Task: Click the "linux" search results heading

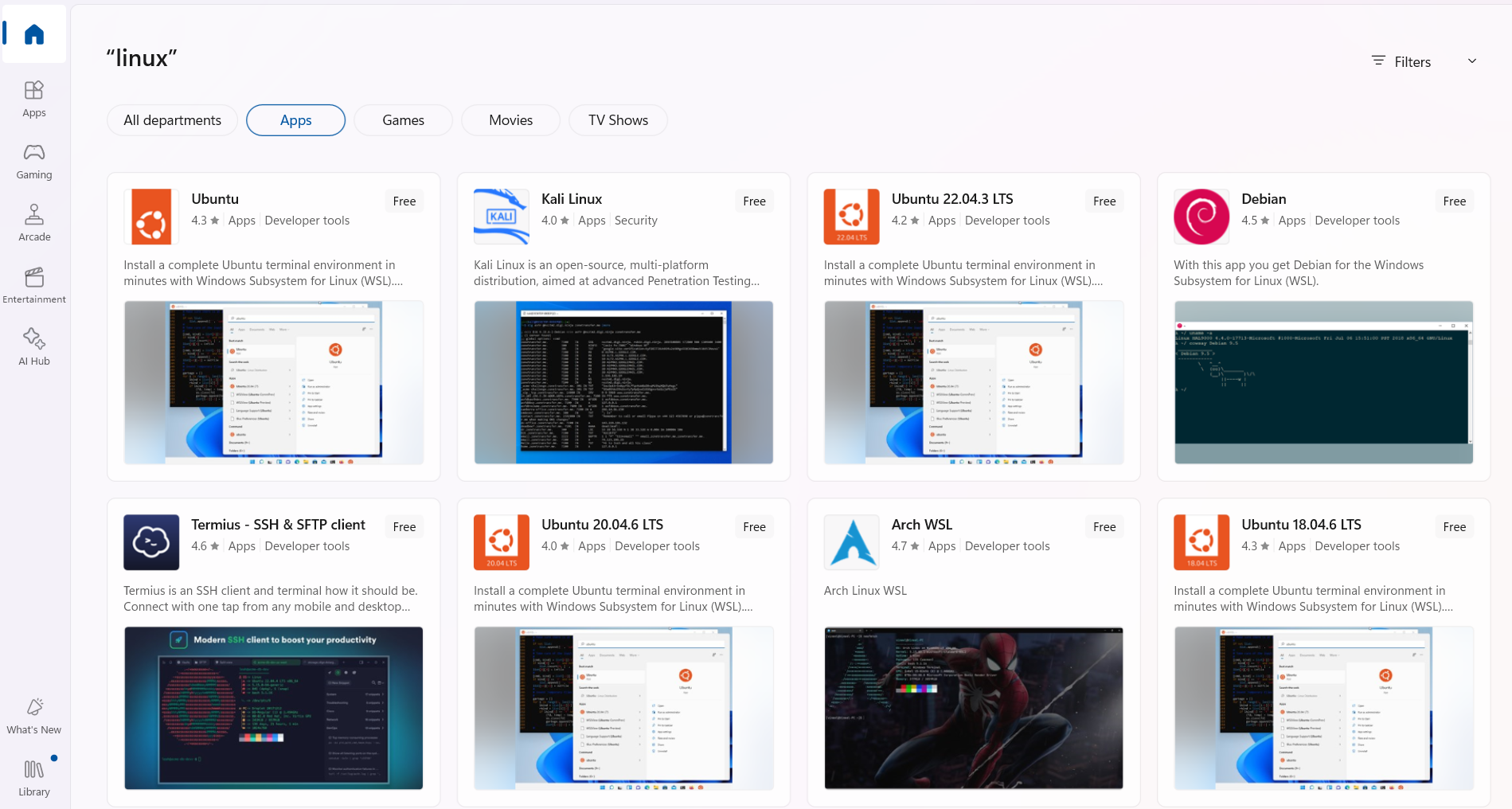Action: (x=142, y=58)
